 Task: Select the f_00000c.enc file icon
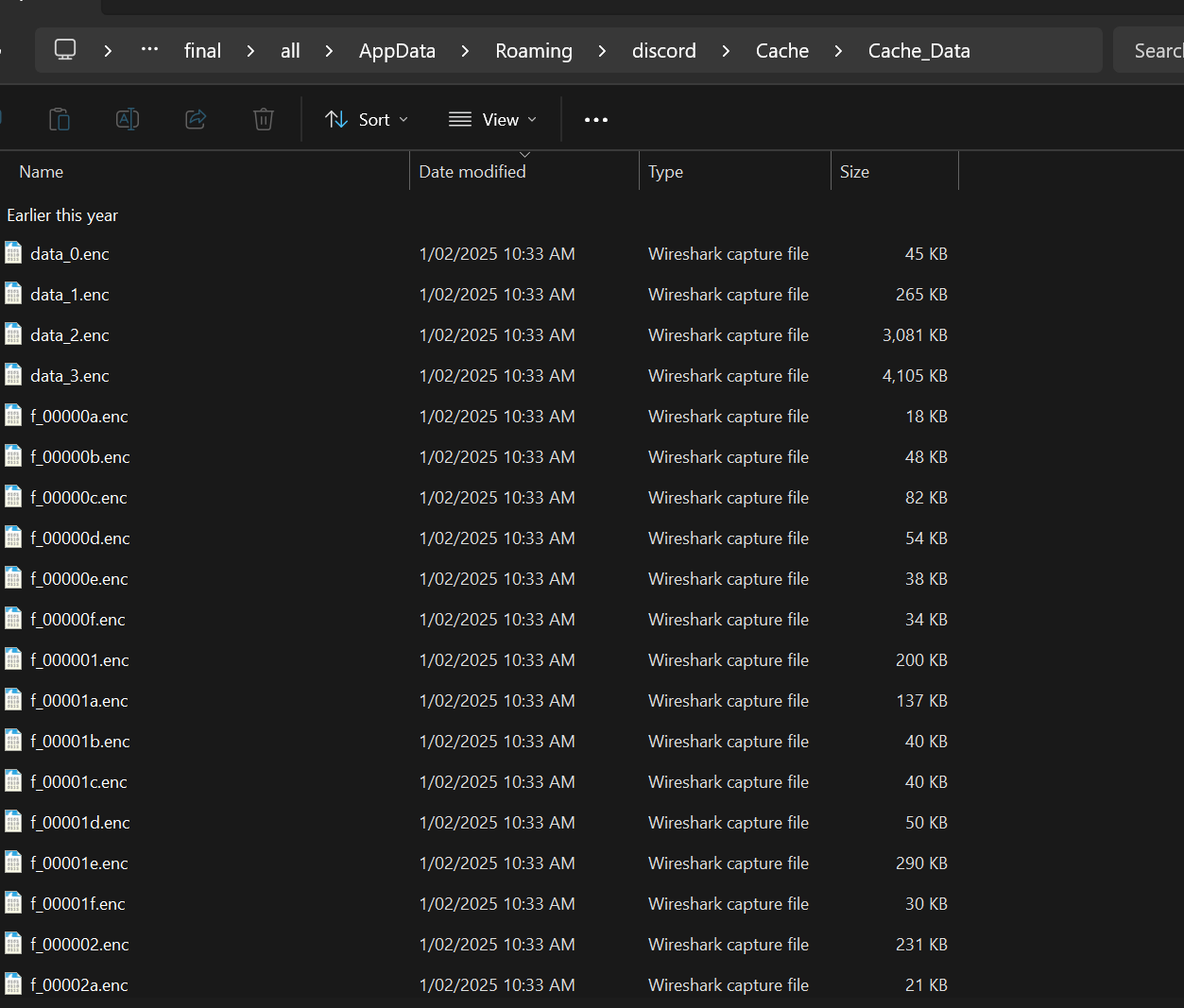13,497
